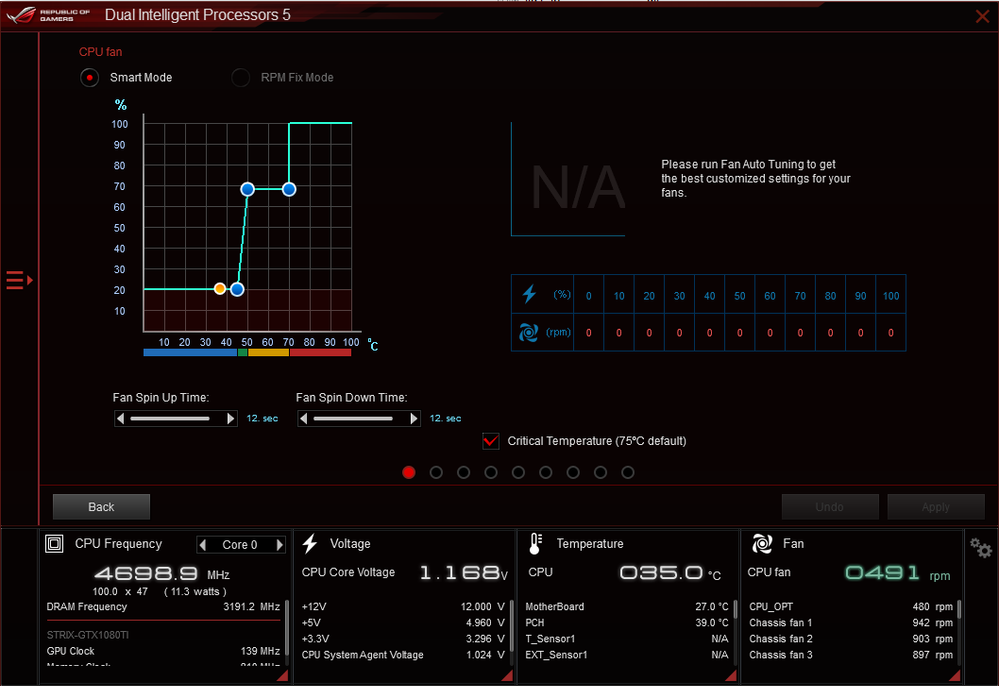Switch to next CPU core with right arrow
Viewport: 999px width, 686px height.
(x=279, y=545)
